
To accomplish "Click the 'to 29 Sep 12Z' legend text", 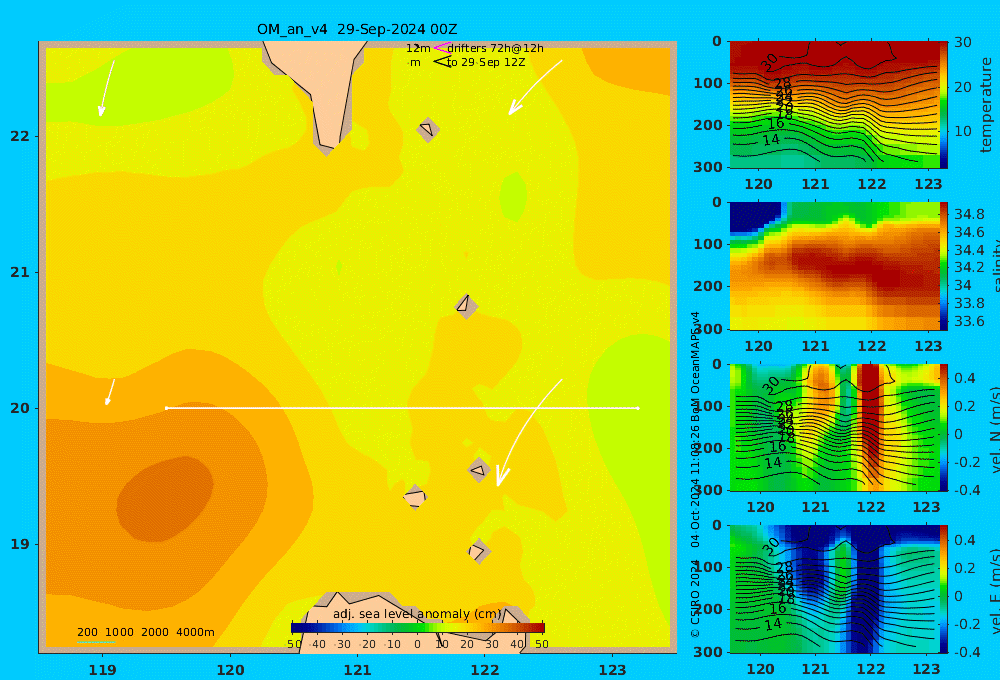I will (x=486, y=62).
